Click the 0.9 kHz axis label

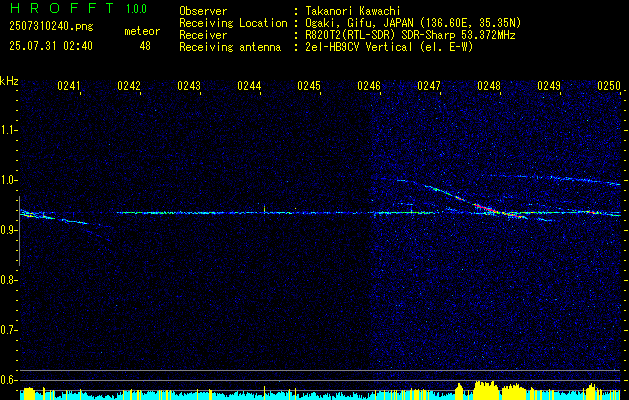(x=8, y=230)
